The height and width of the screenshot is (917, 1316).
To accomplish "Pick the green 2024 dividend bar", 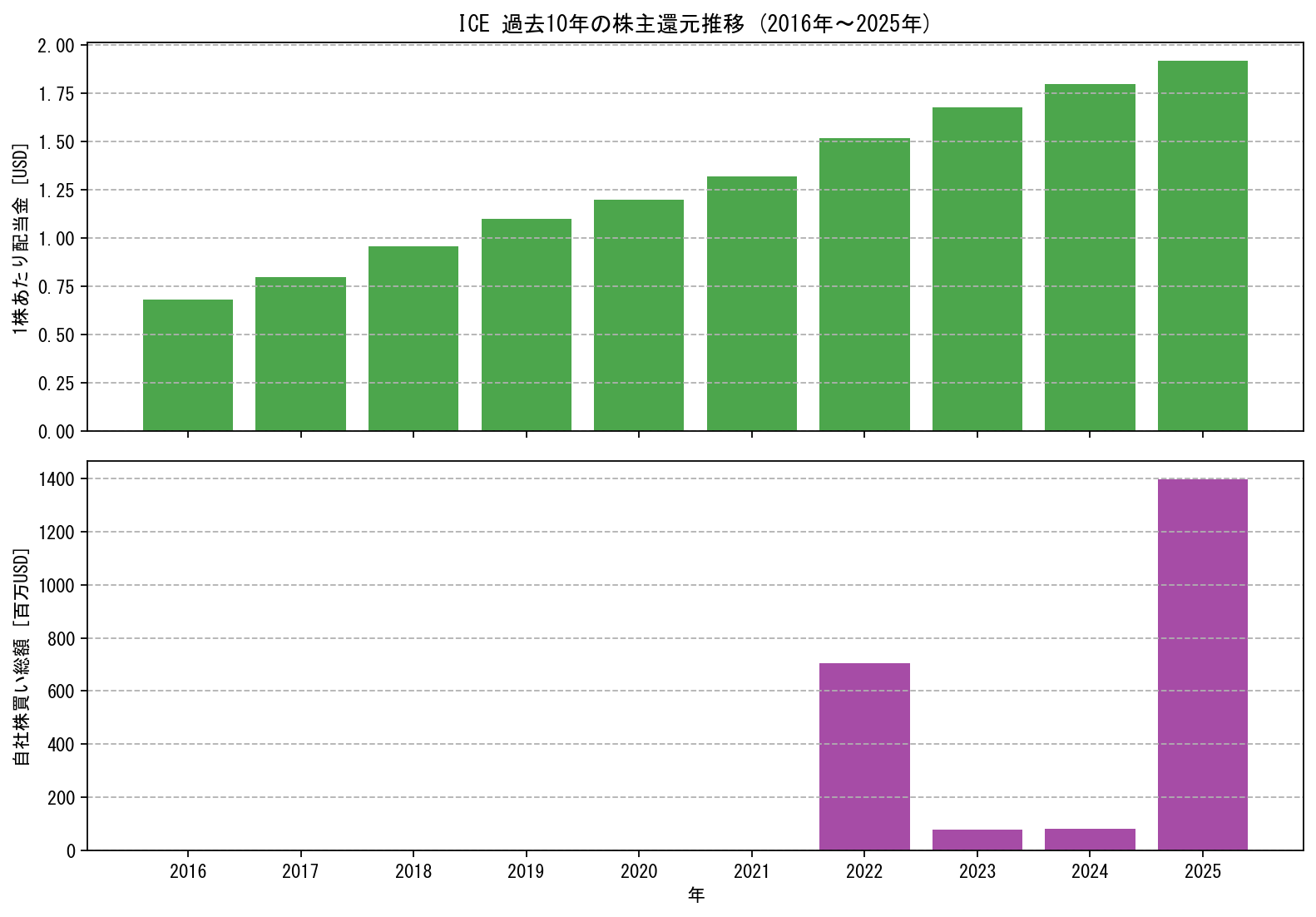I will [1090, 258].
